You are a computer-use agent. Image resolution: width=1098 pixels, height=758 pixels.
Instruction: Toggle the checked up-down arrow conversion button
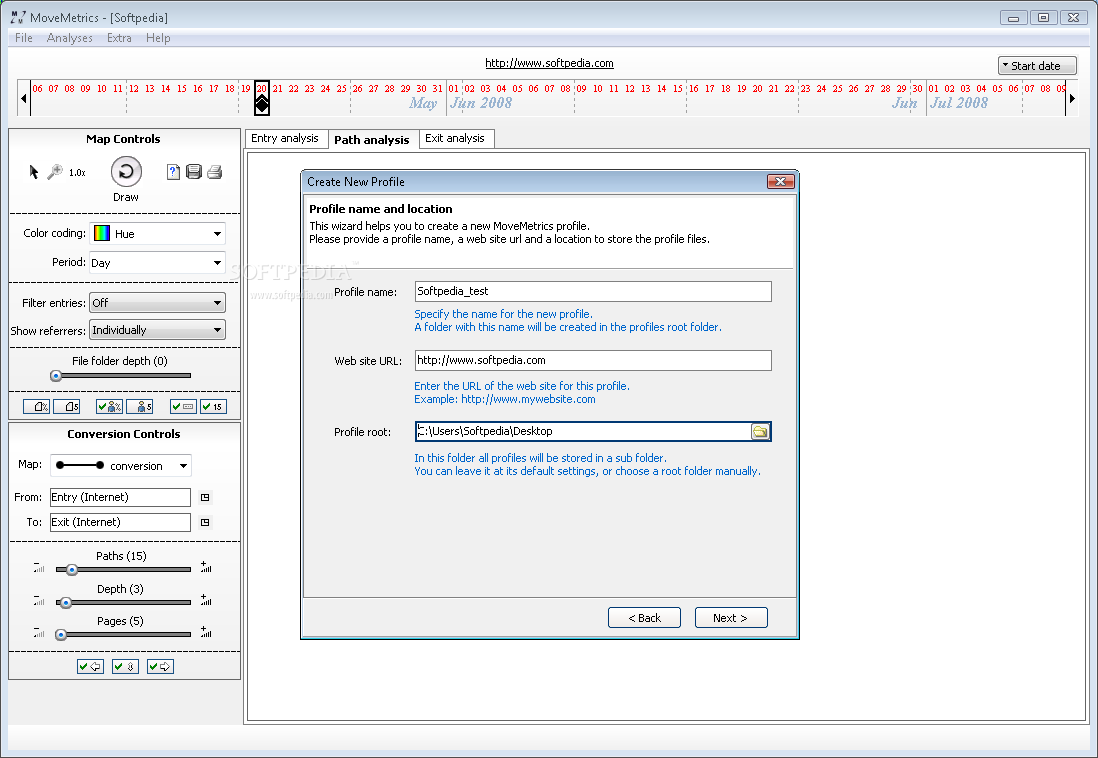(125, 667)
